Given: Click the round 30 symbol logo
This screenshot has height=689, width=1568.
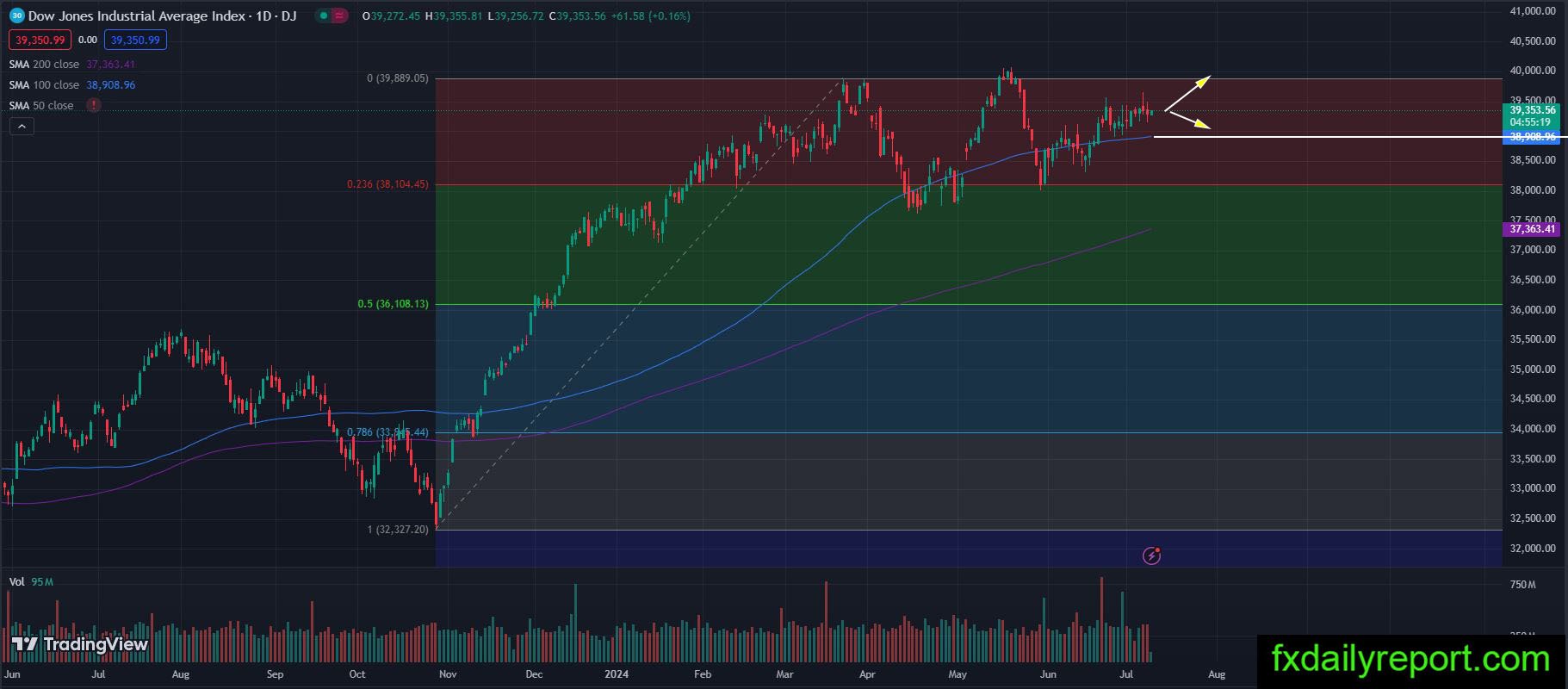Looking at the screenshot, I should tap(16, 16).
